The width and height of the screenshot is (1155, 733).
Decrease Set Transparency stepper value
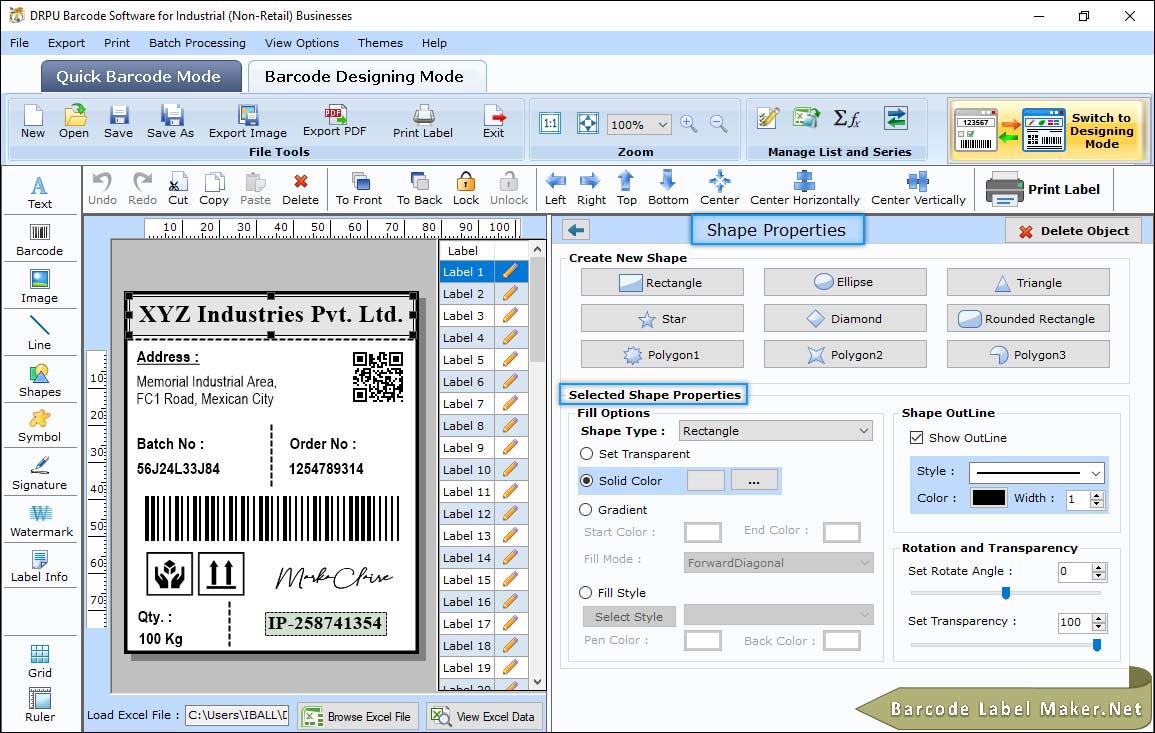coord(1099,627)
